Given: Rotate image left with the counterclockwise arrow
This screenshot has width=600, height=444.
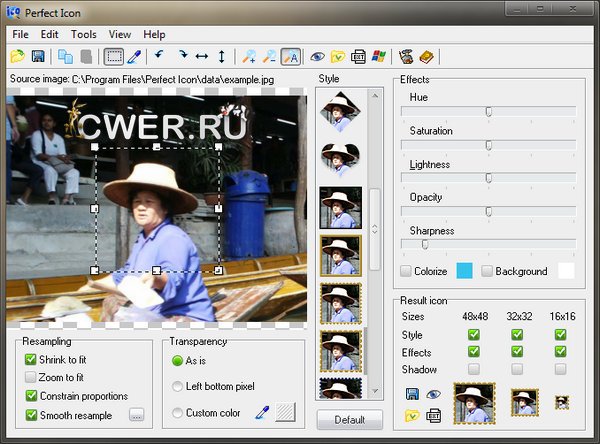Looking at the screenshot, I should tap(159, 56).
